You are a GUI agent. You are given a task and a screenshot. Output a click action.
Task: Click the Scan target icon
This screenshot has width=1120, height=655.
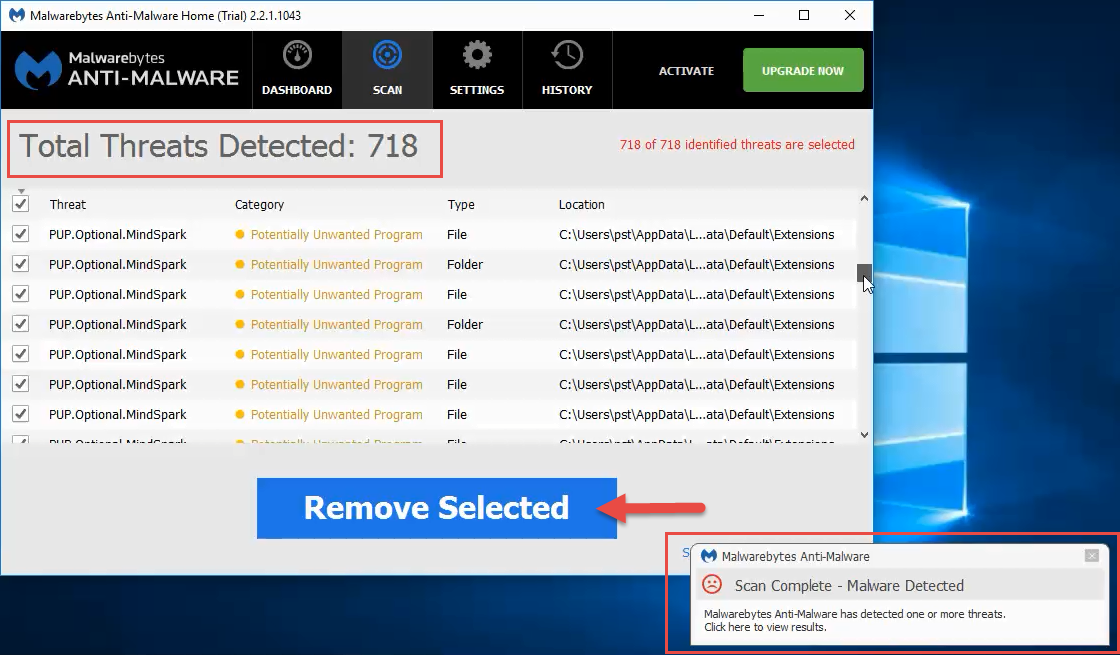pos(387,55)
